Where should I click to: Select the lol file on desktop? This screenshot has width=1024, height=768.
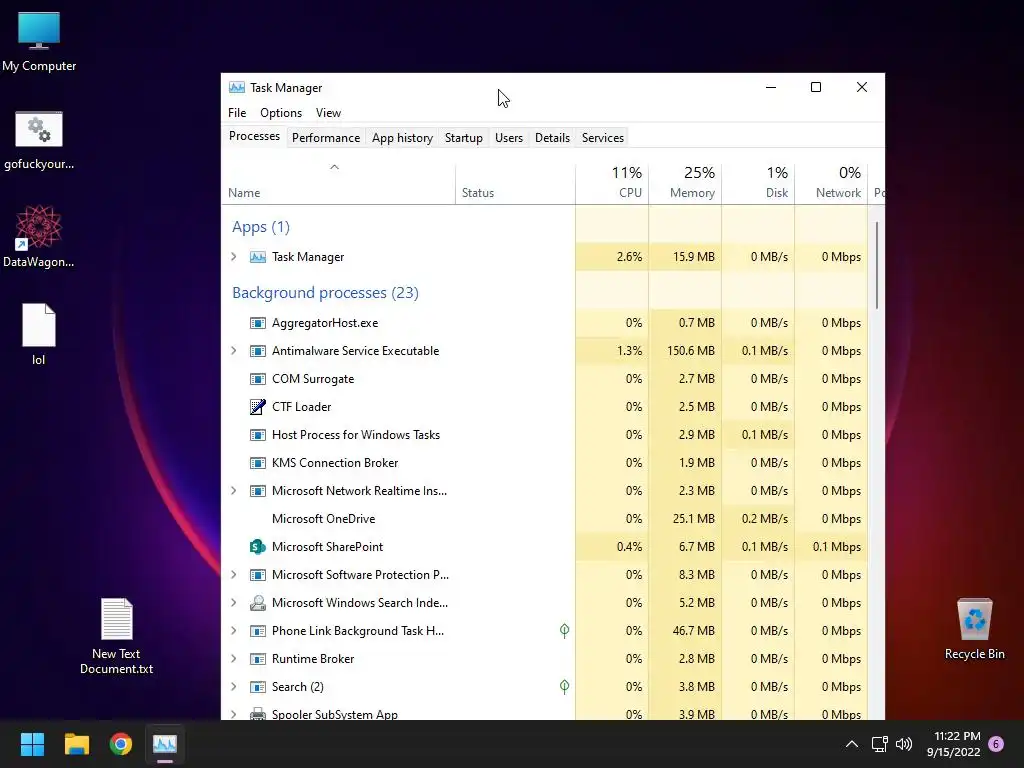39,334
